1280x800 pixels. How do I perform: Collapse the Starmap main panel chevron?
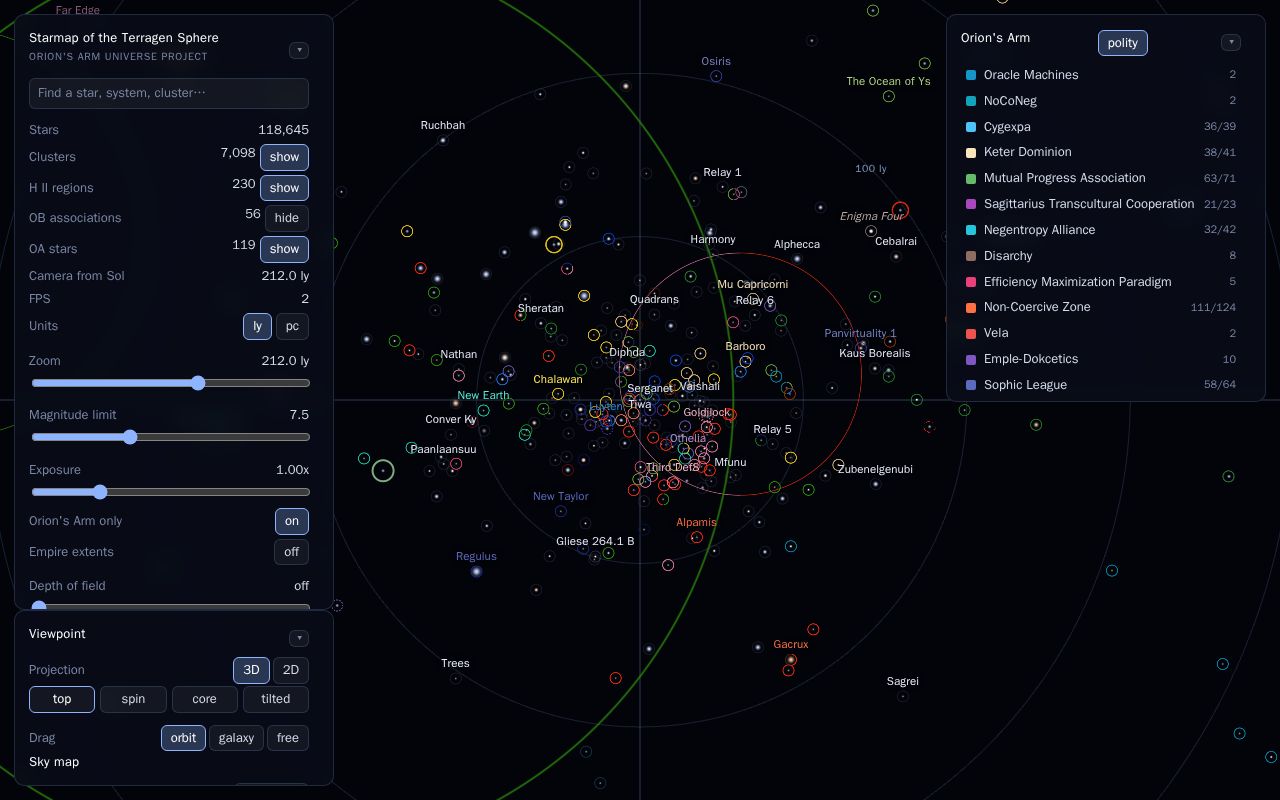tap(299, 50)
